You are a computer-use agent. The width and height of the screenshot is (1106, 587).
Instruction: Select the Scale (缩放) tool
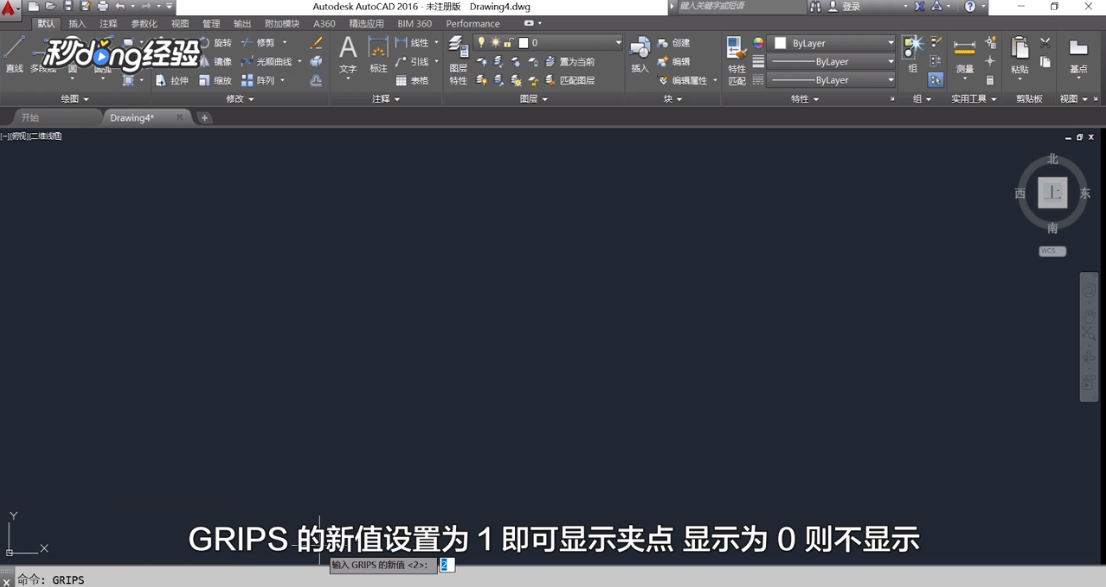click(x=215, y=80)
